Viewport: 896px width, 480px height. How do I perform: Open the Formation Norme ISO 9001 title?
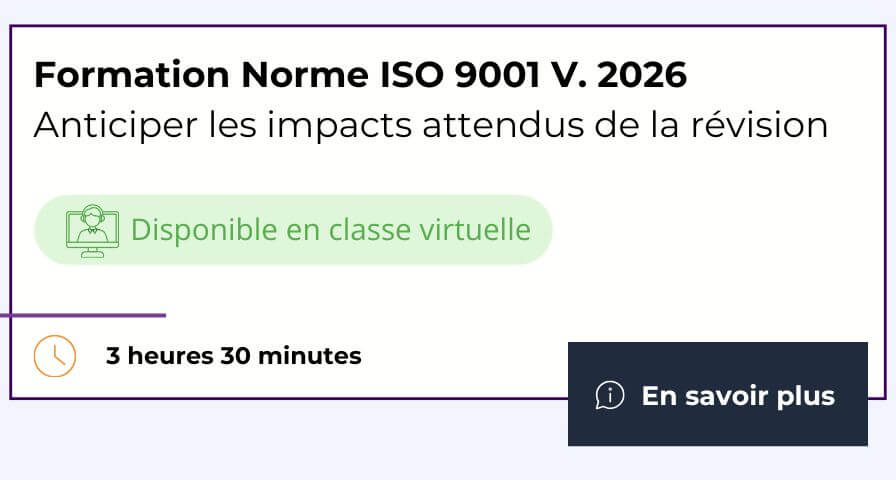[360, 75]
